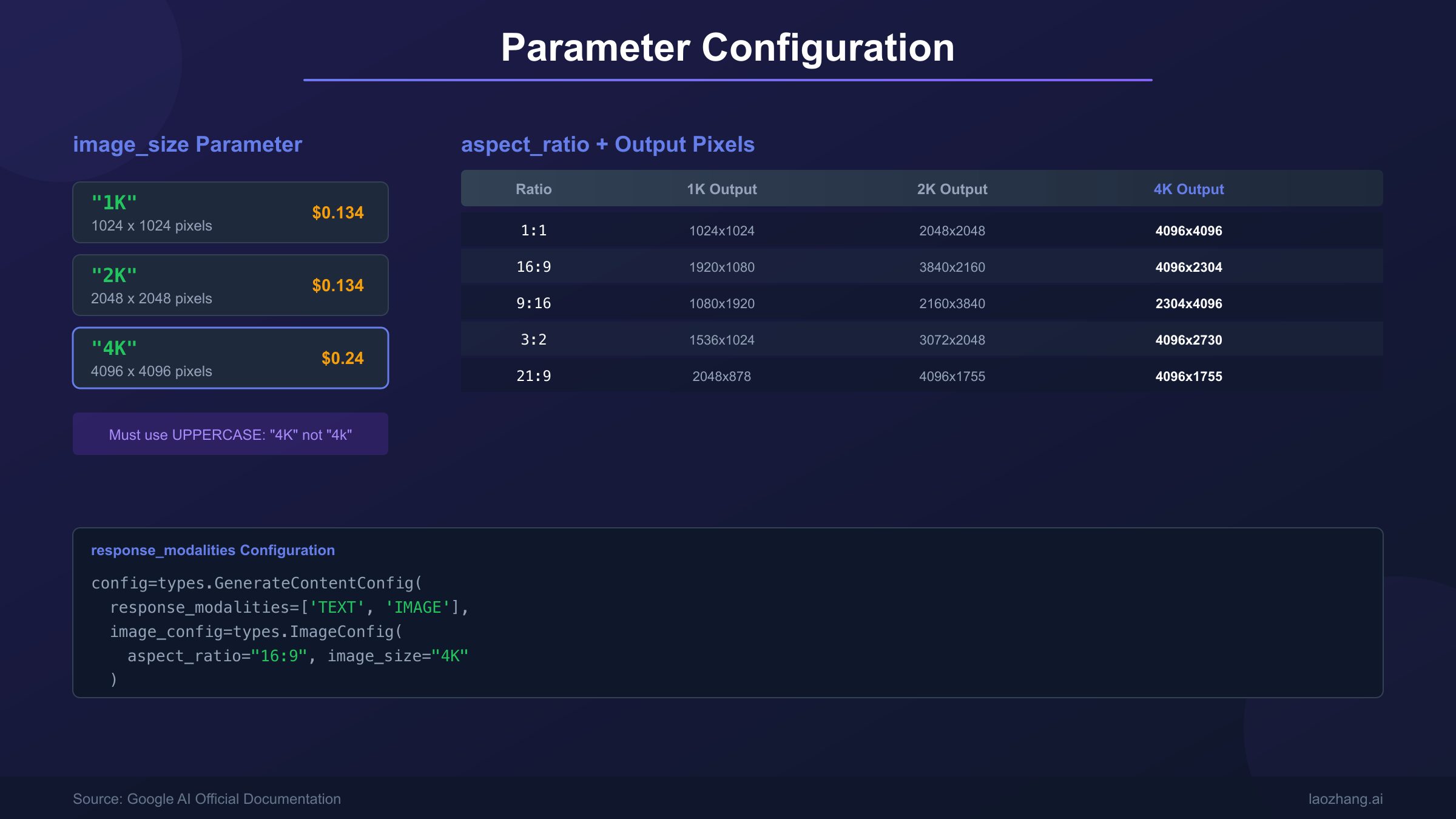Click the Parameter Configuration title
The width and height of the screenshot is (1456, 819).
[x=727, y=47]
